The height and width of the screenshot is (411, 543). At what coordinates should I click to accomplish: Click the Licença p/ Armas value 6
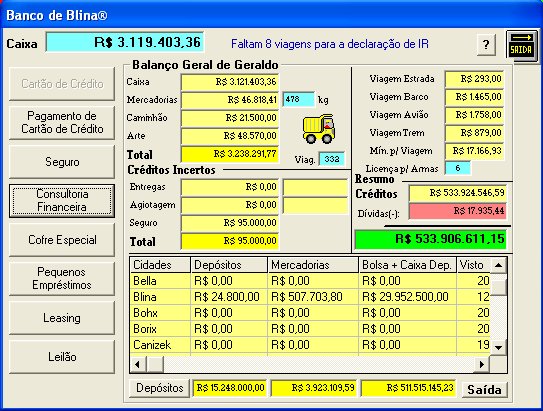458,168
